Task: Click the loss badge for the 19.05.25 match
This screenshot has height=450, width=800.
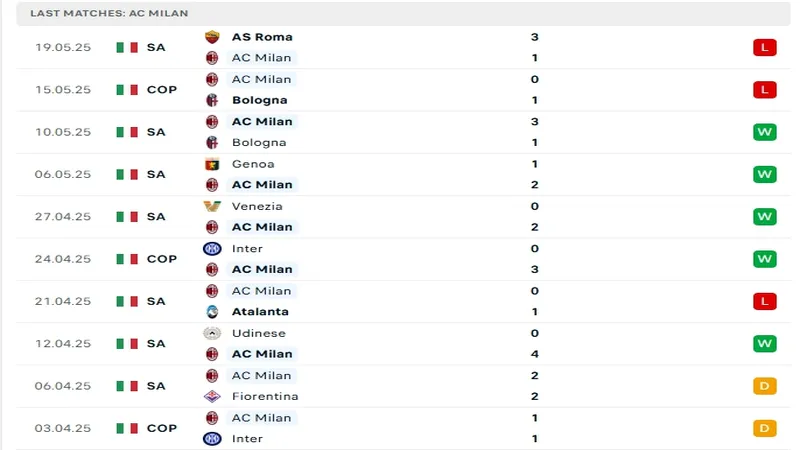Action: pos(765,47)
